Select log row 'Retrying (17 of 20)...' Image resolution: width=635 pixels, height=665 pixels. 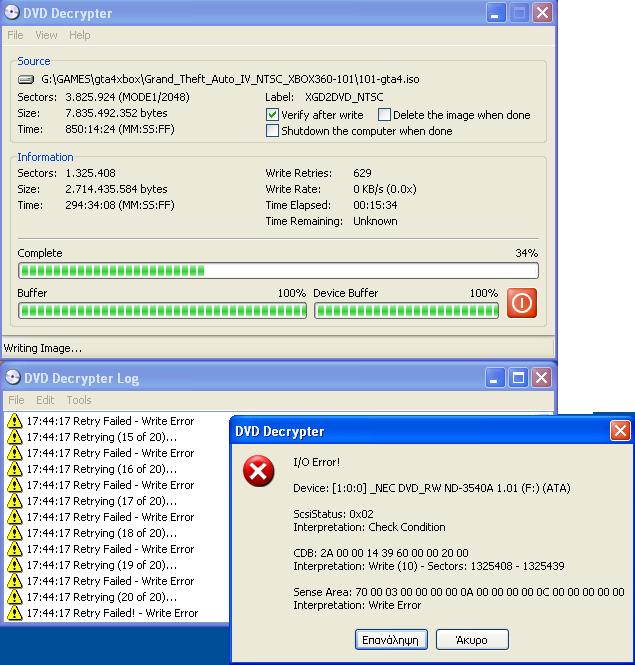[x=101, y=501]
